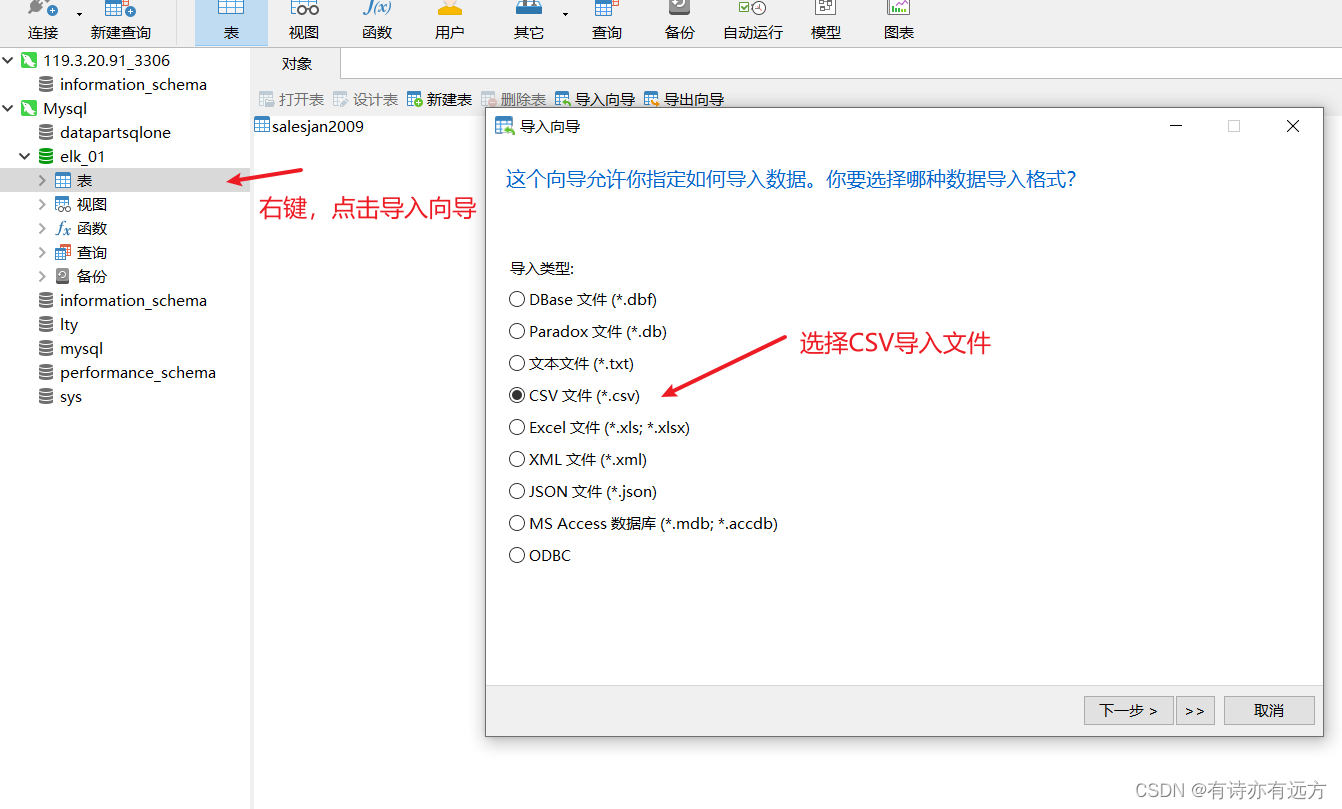Screen dimensions: 1342x809
Task: Open the 连接 dropdown arrow
Action: tap(79, 15)
